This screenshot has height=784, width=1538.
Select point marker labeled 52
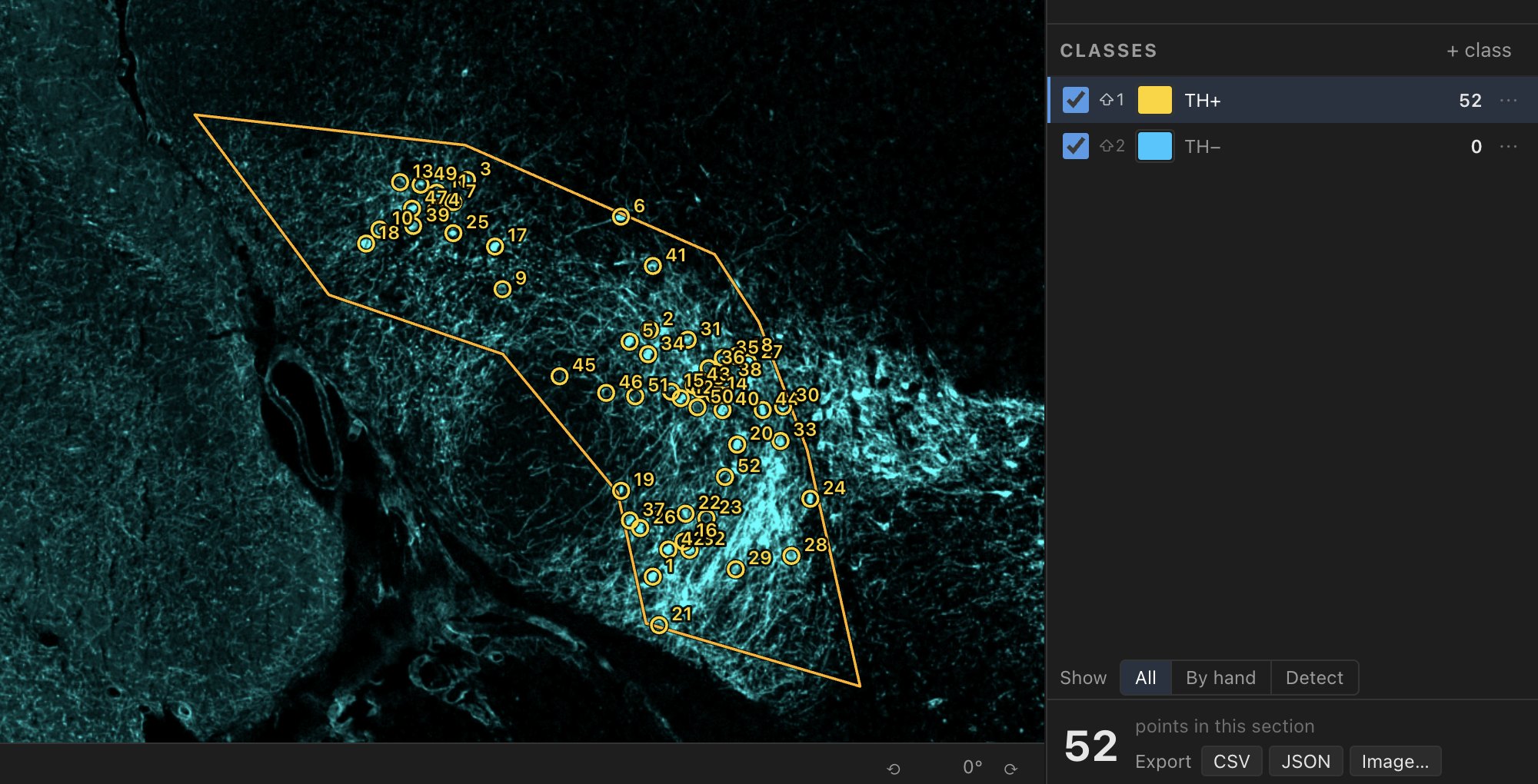[x=724, y=477]
